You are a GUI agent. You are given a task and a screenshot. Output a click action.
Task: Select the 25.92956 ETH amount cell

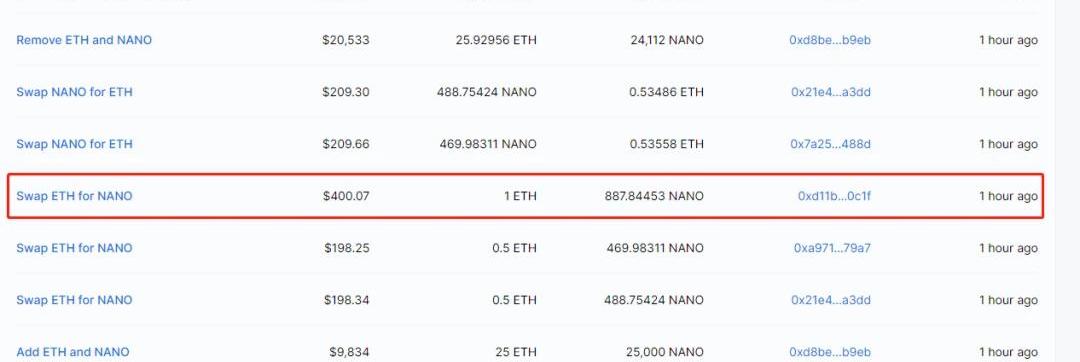(x=496, y=40)
